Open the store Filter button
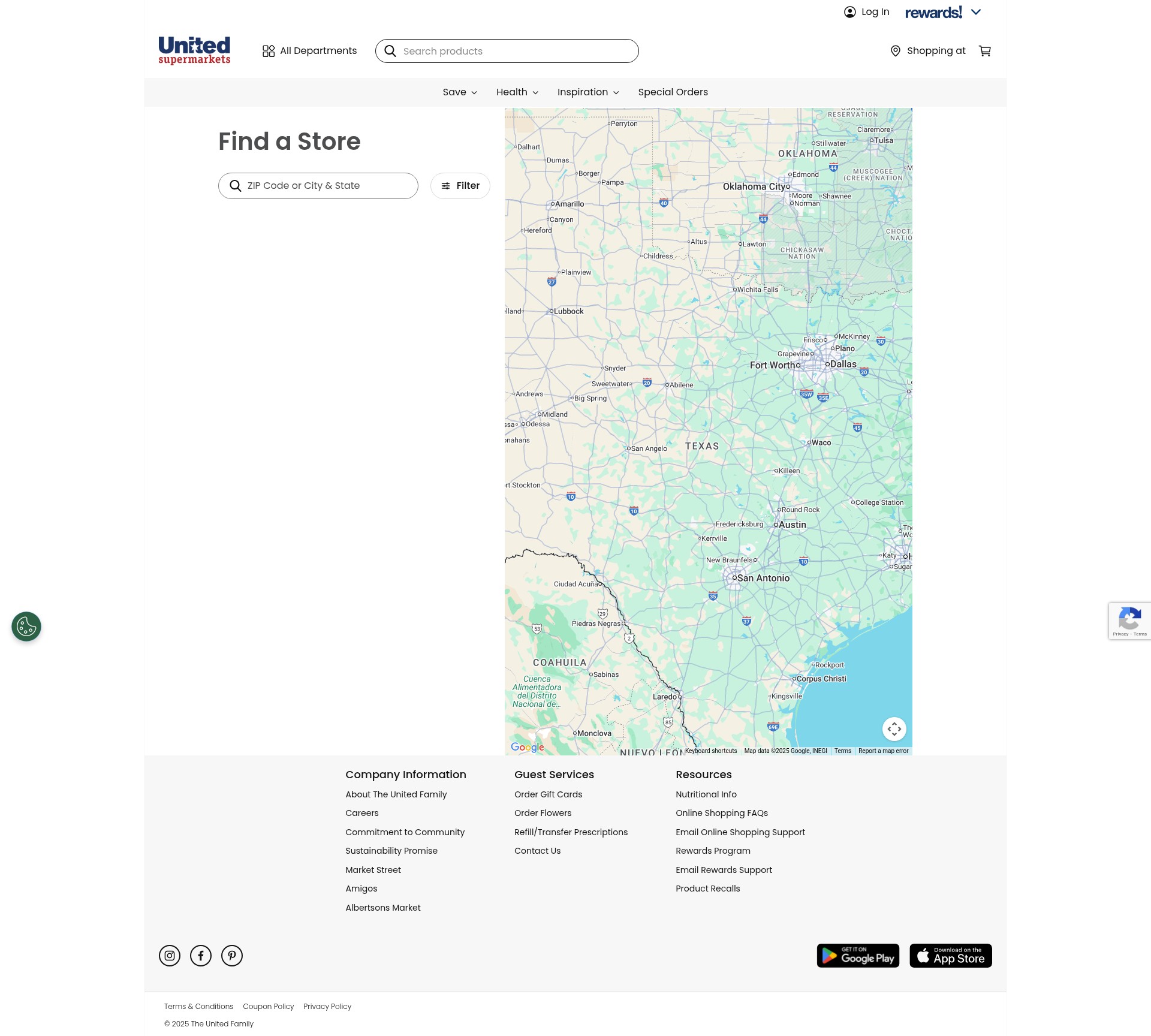Image resolution: width=1151 pixels, height=1036 pixels. tap(460, 186)
